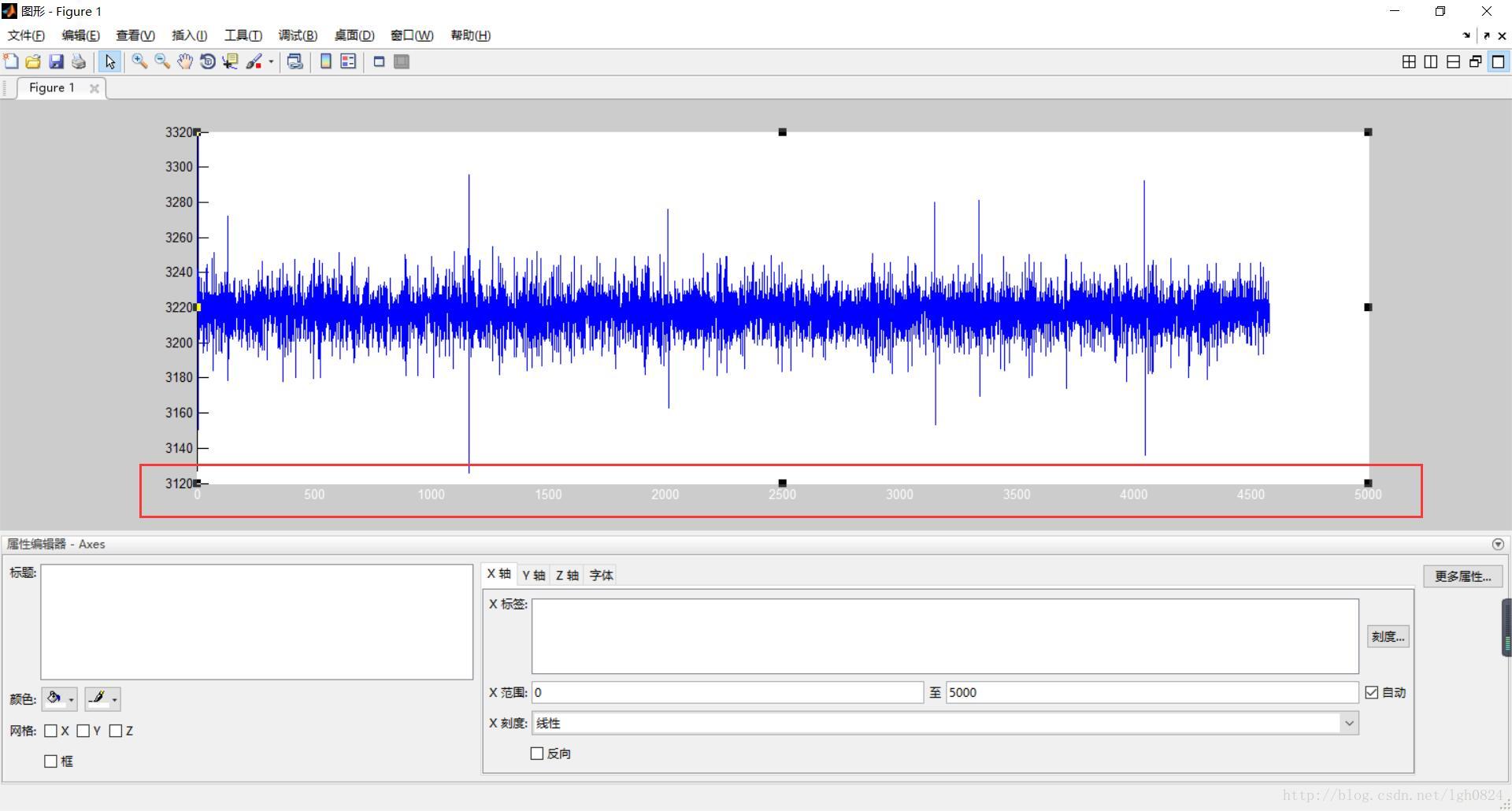This screenshot has height=811, width=1512.
Task: Select the Data Cursor tool
Action: point(230,61)
